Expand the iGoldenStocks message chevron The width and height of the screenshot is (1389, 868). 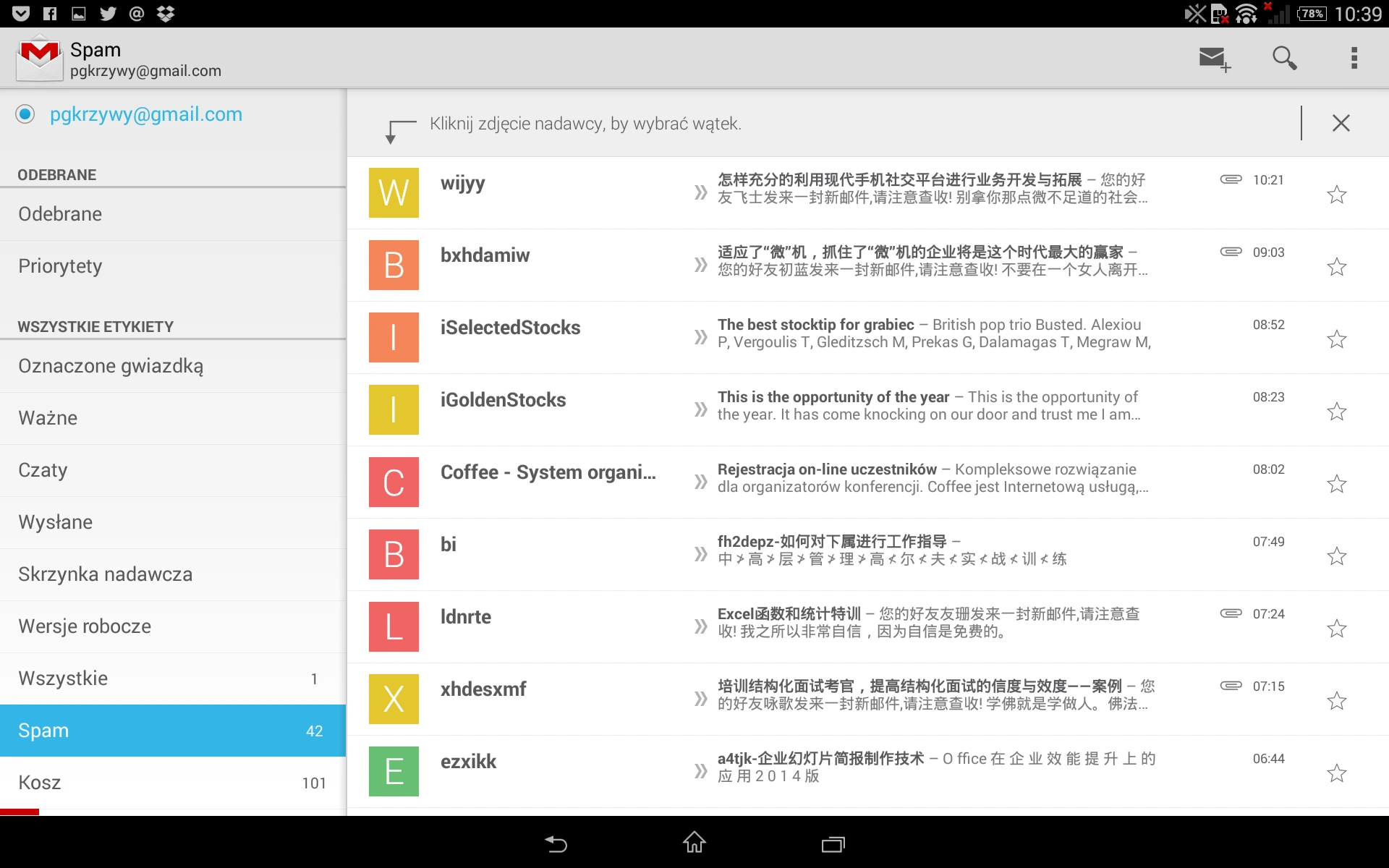700,409
